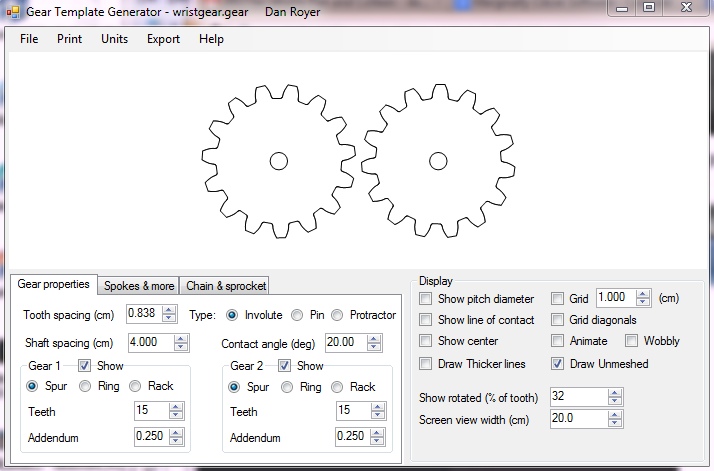Open the File menu
The image size is (714, 471).
coord(29,39)
